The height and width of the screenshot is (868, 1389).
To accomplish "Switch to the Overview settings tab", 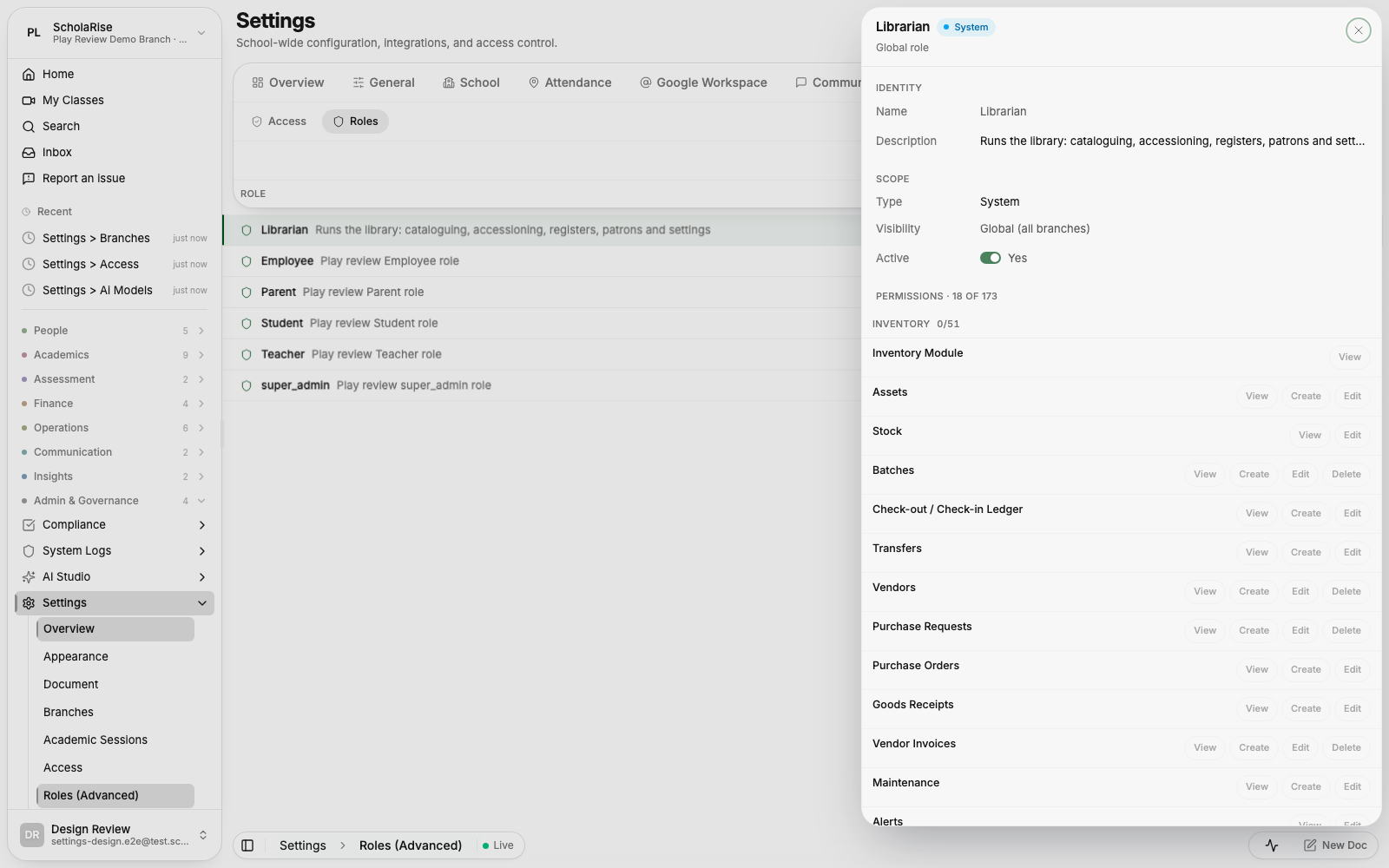I will (287, 82).
